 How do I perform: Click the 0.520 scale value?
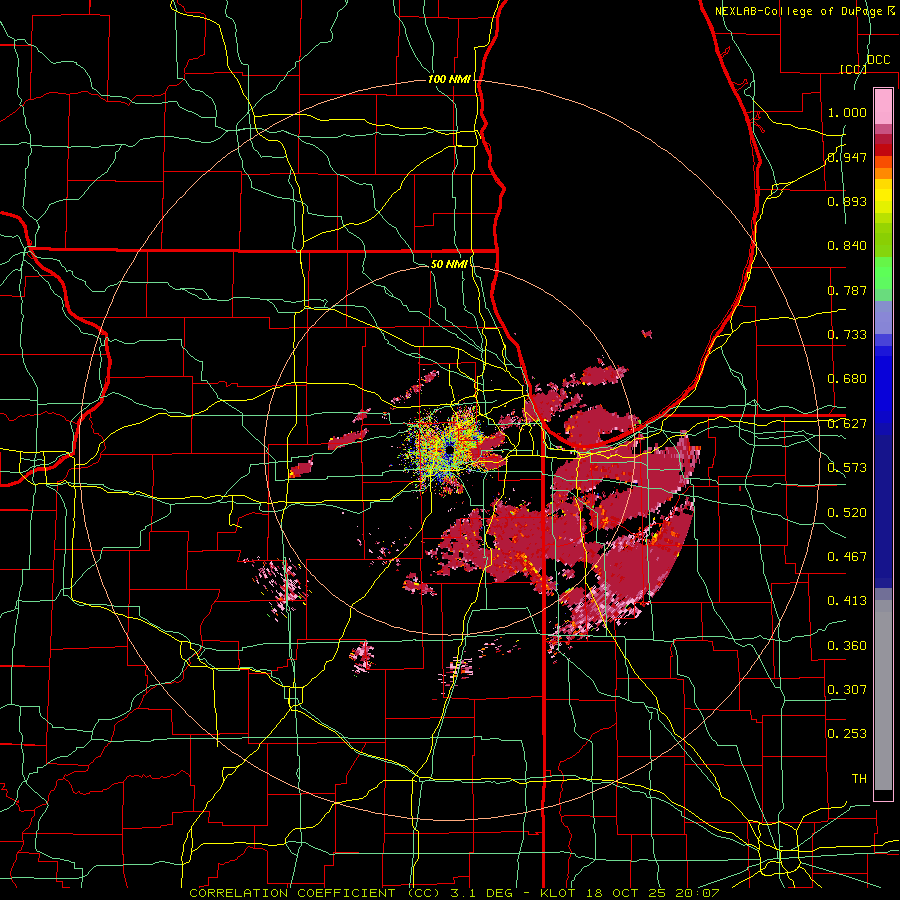click(847, 513)
